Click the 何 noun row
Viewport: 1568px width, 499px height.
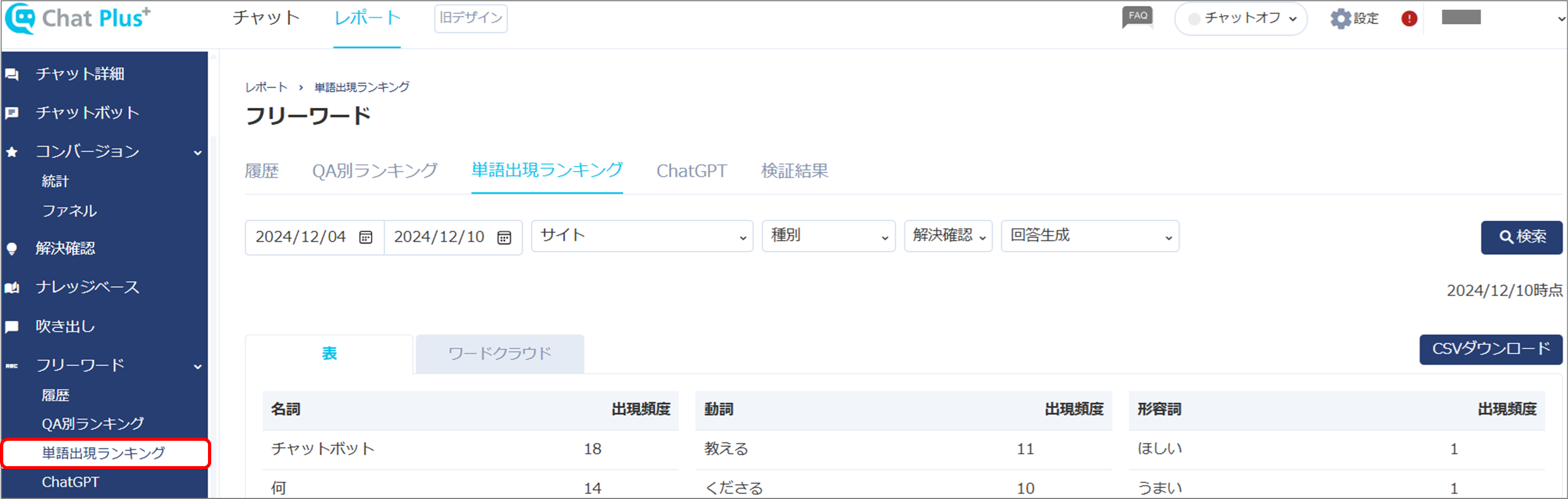470,485
